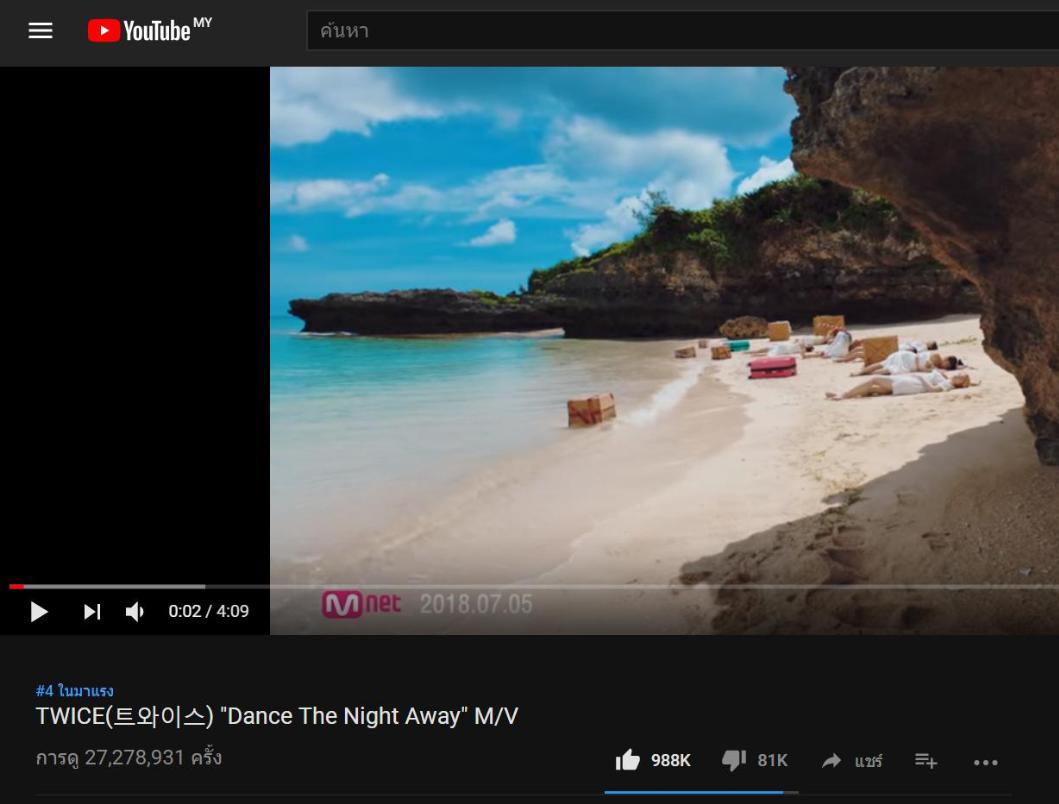Click the แชร์ share label
This screenshot has width=1059, height=804.
coord(869,761)
